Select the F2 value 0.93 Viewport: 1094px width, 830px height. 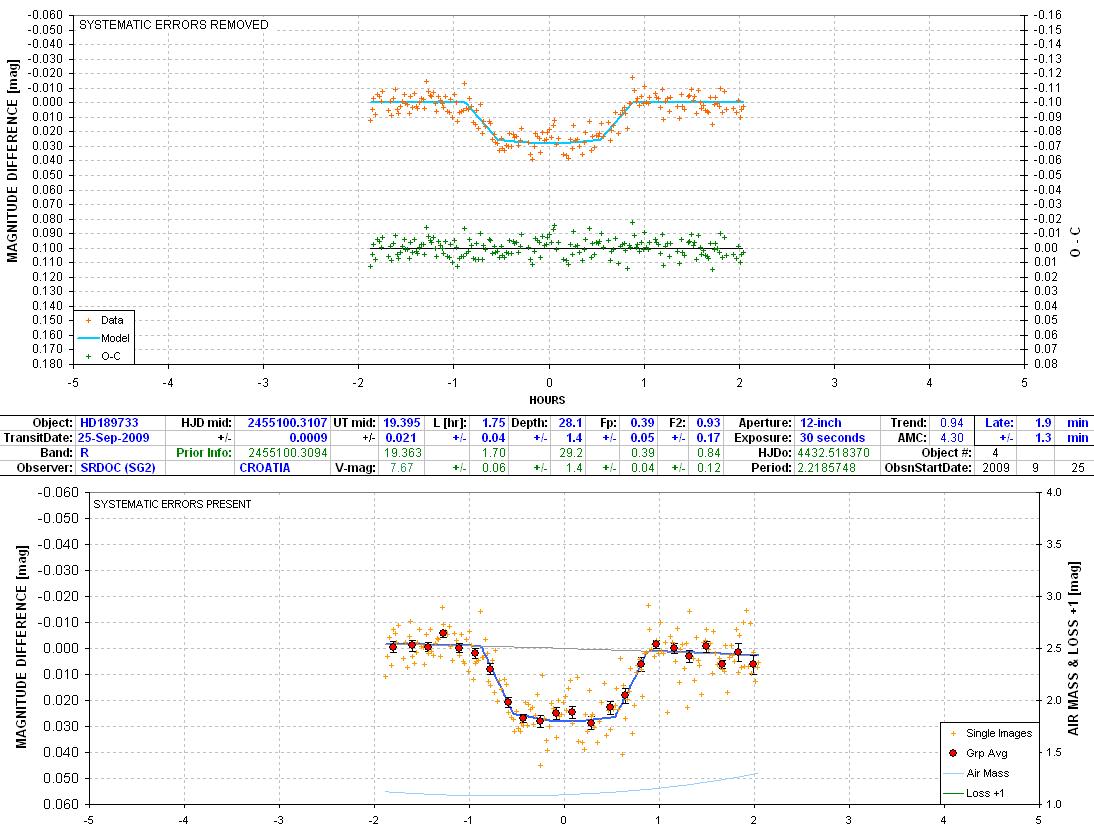click(708, 423)
